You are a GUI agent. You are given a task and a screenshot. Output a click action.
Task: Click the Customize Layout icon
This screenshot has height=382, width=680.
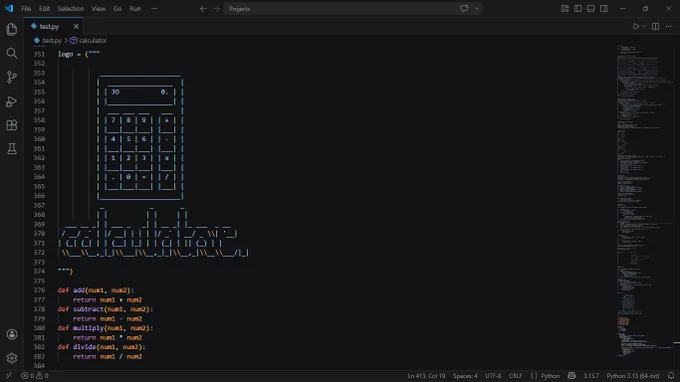565,9
